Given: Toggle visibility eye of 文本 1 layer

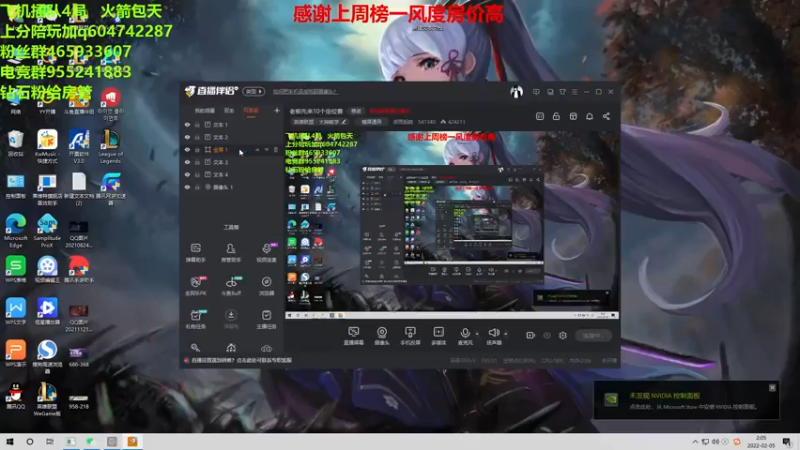Looking at the screenshot, I should [x=187, y=124].
